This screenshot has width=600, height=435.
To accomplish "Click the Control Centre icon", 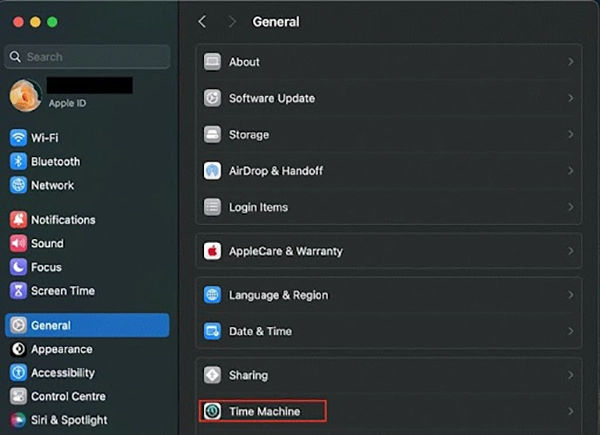I will tap(18, 396).
